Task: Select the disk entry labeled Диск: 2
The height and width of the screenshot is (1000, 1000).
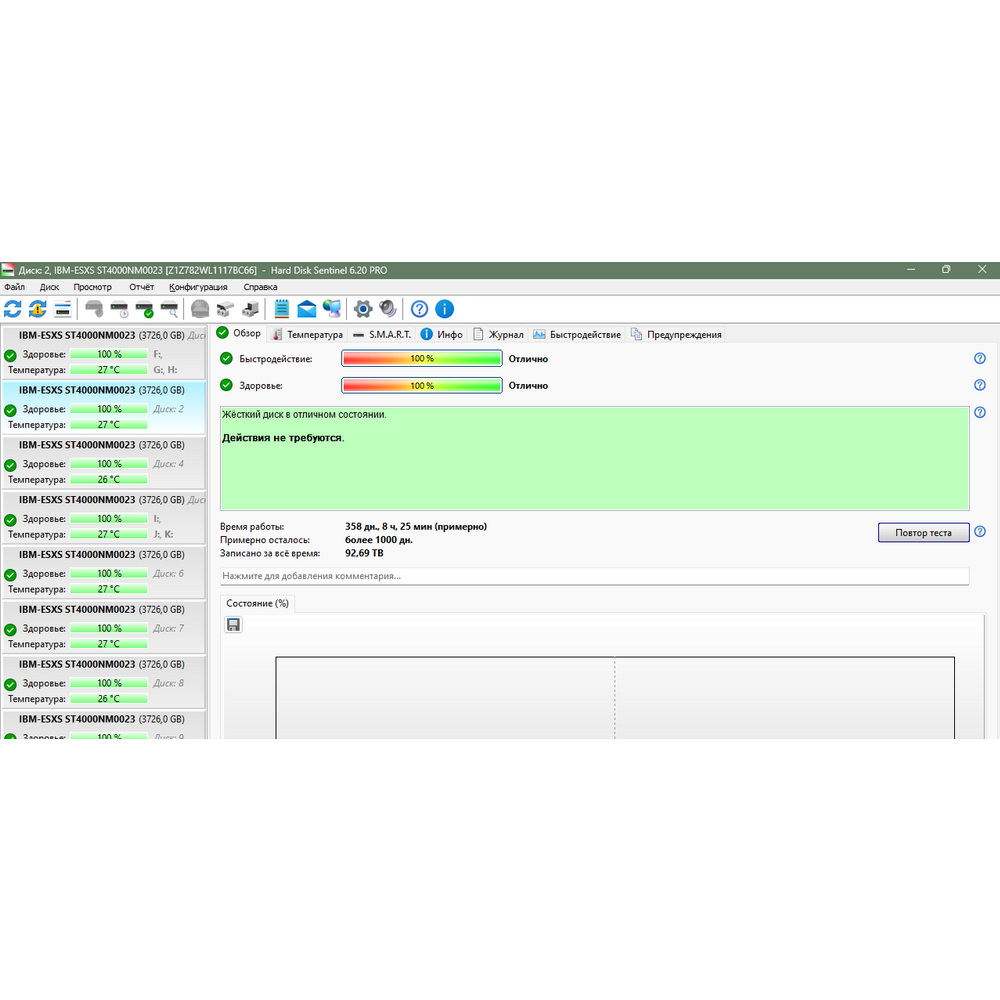Action: click(103, 408)
